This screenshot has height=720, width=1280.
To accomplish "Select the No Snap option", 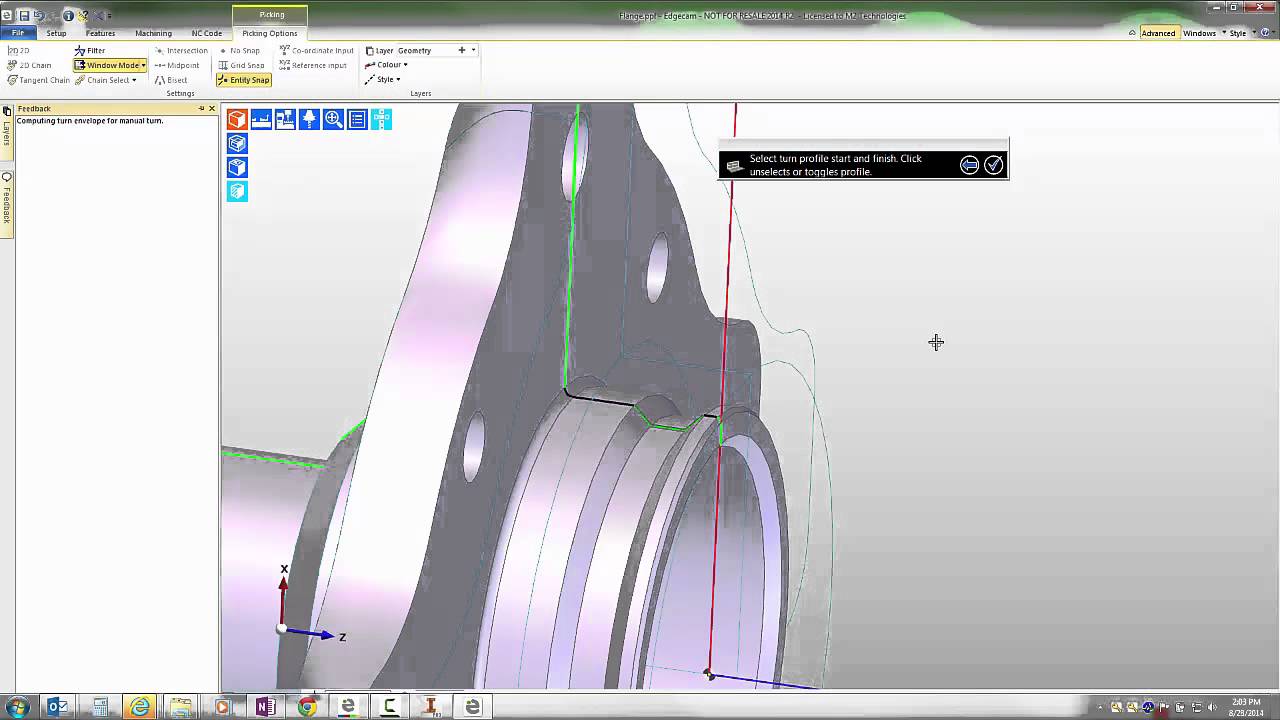I will coord(239,50).
